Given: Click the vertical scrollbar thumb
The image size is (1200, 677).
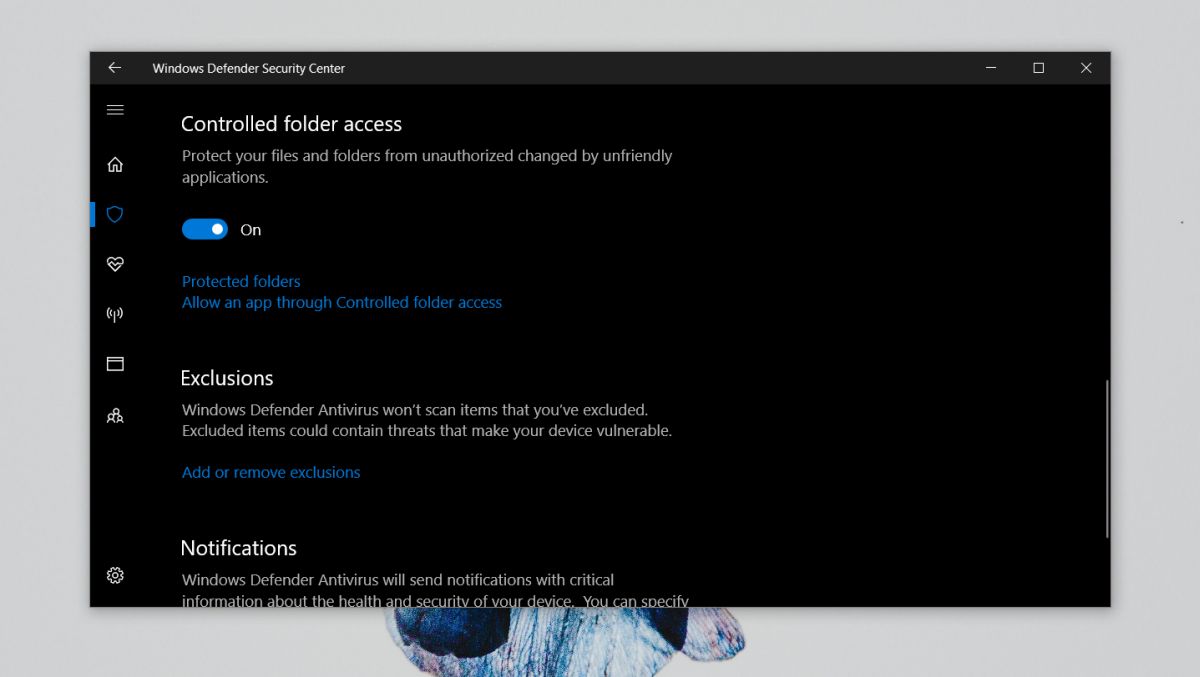Looking at the screenshot, I should (1107, 459).
